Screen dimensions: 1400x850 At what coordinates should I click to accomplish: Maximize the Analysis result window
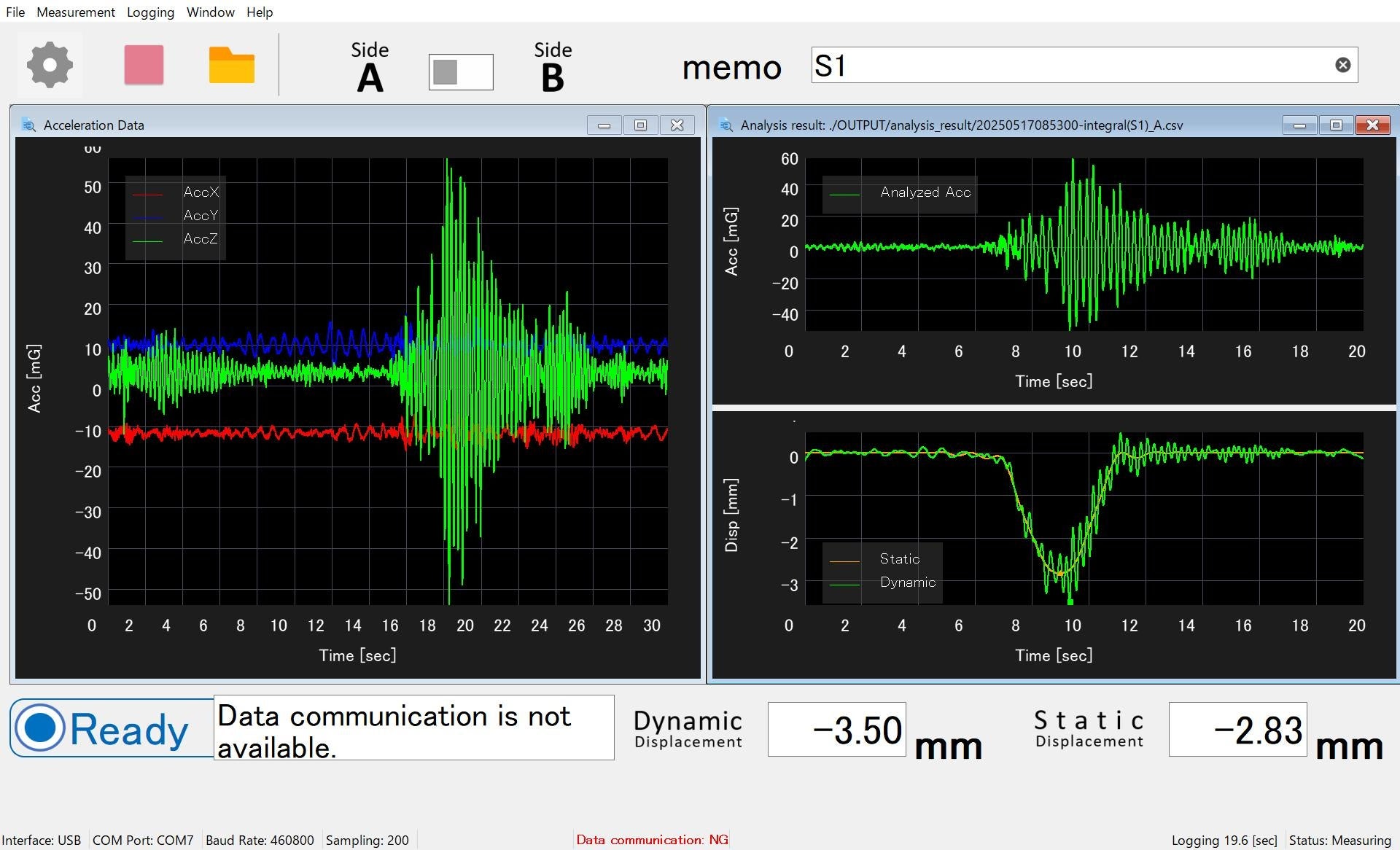(1336, 125)
